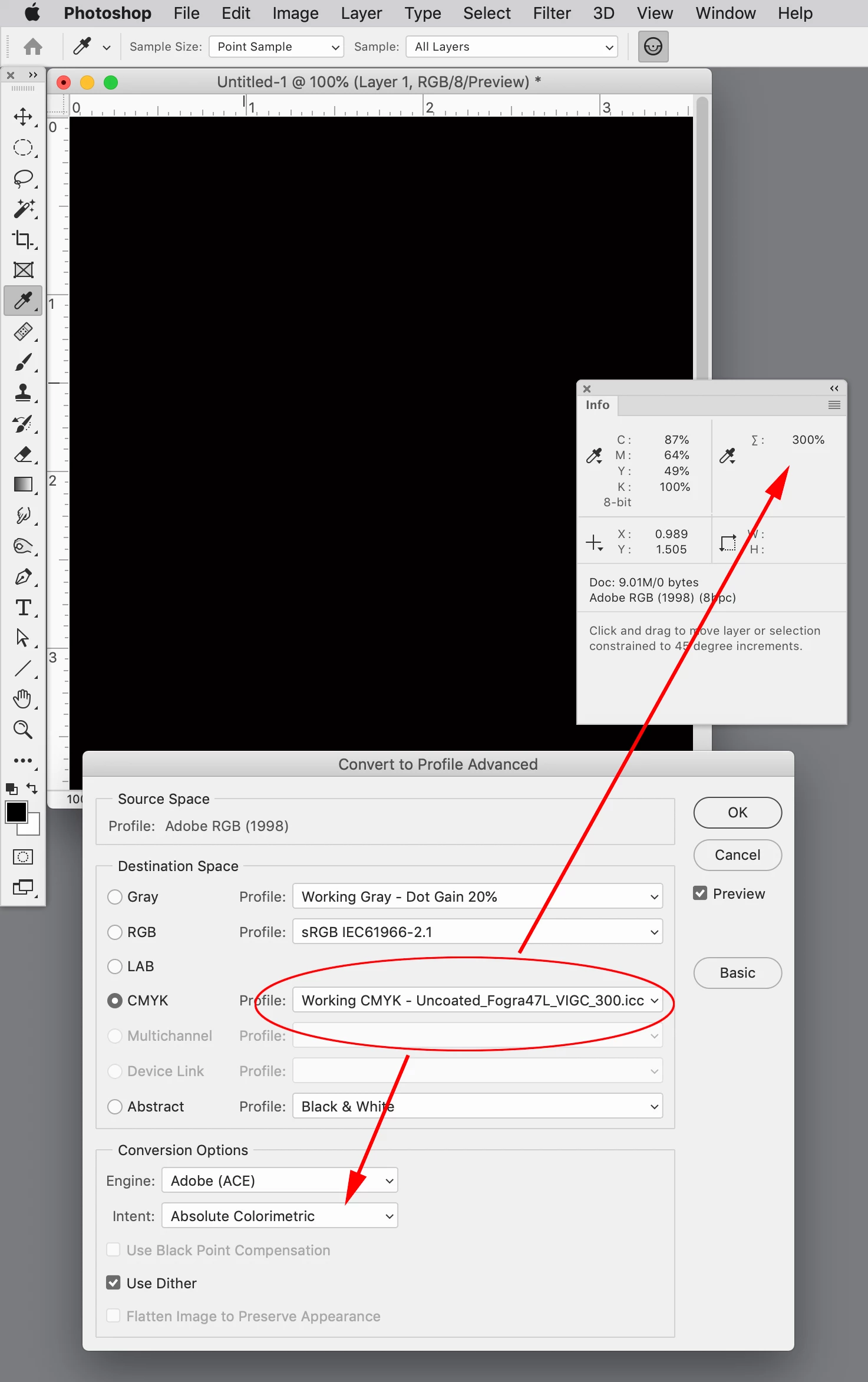Click the background color swatch
Screen dimensions: 868x1382
click(x=33, y=827)
